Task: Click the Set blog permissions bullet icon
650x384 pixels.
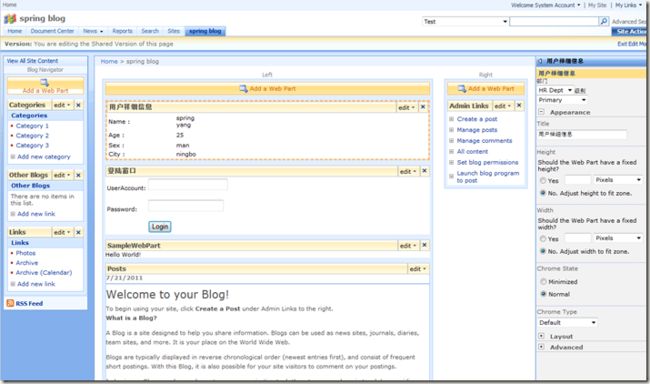Action: 451,163
